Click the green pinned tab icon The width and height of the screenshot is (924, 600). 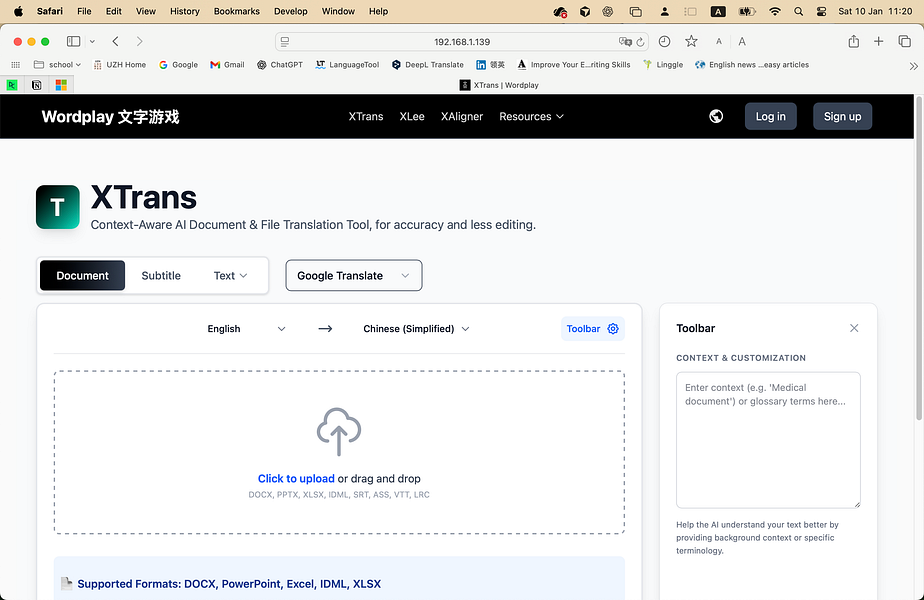click(12, 85)
